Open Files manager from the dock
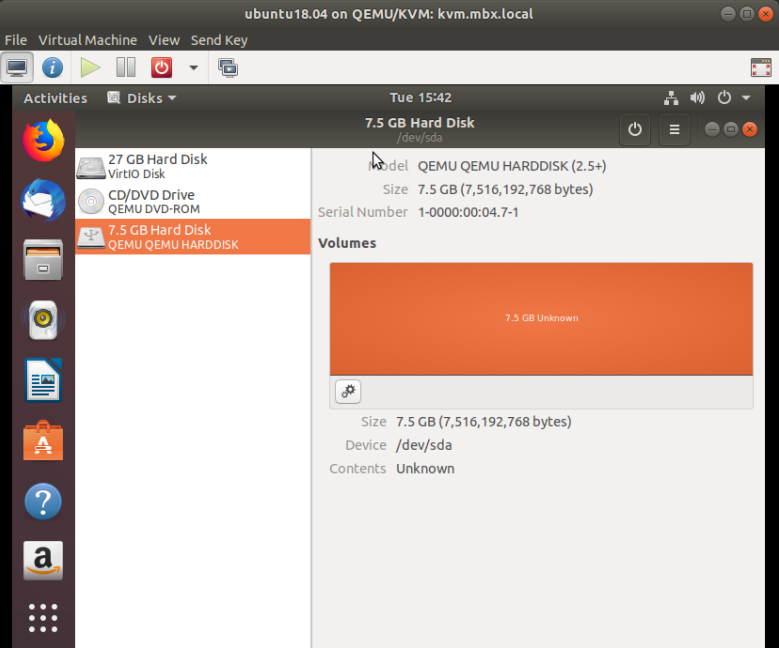This screenshot has width=779, height=648. [43, 260]
